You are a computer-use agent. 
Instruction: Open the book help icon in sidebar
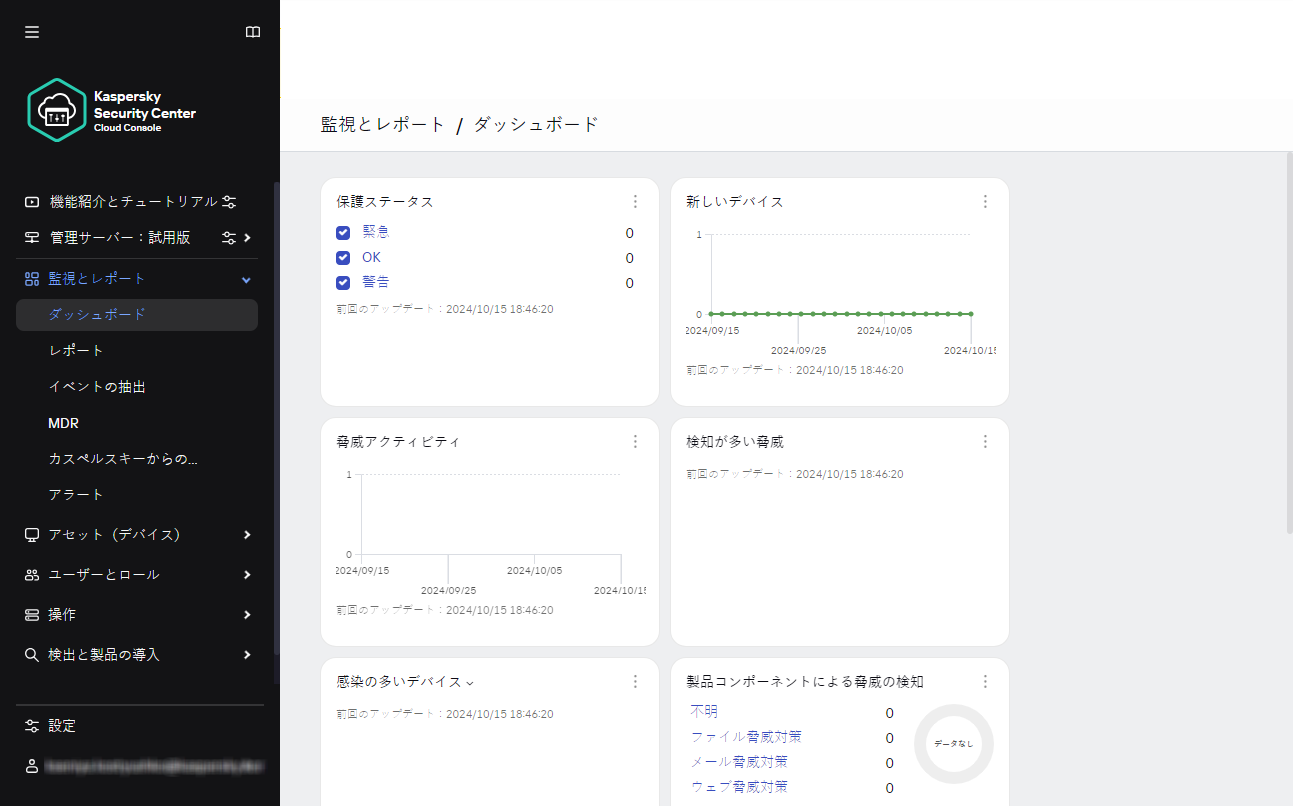253,32
